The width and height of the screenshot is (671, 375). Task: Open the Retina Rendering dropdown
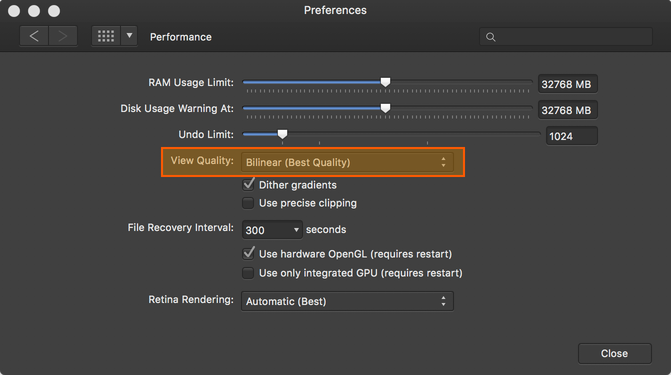[347, 301]
